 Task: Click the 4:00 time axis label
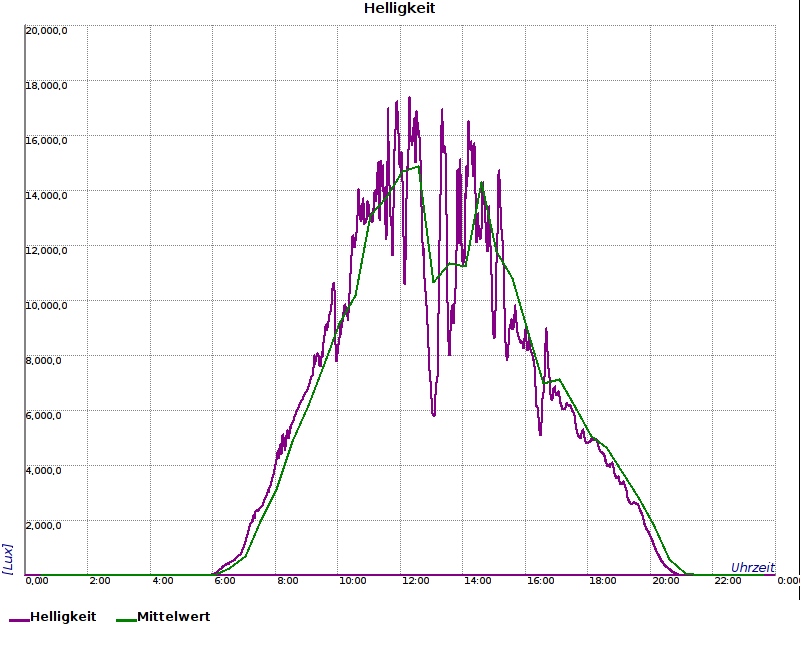pyautogui.click(x=163, y=581)
